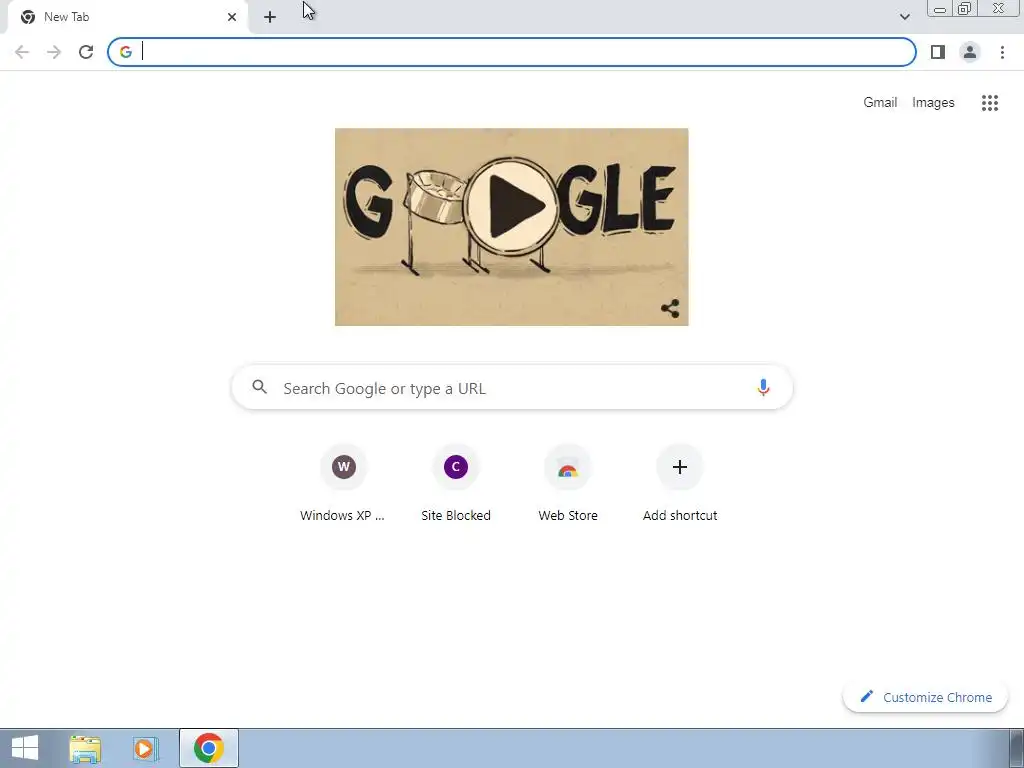Focus the address bar
This screenshot has width=1024, height=768.
click(x=512, y=52)
